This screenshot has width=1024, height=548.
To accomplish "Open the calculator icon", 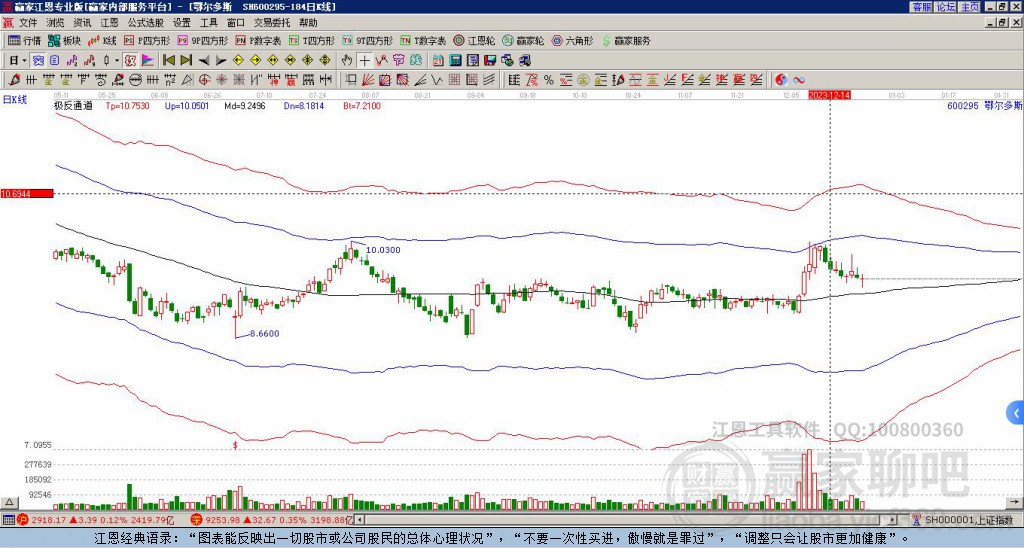I will 455,61.
